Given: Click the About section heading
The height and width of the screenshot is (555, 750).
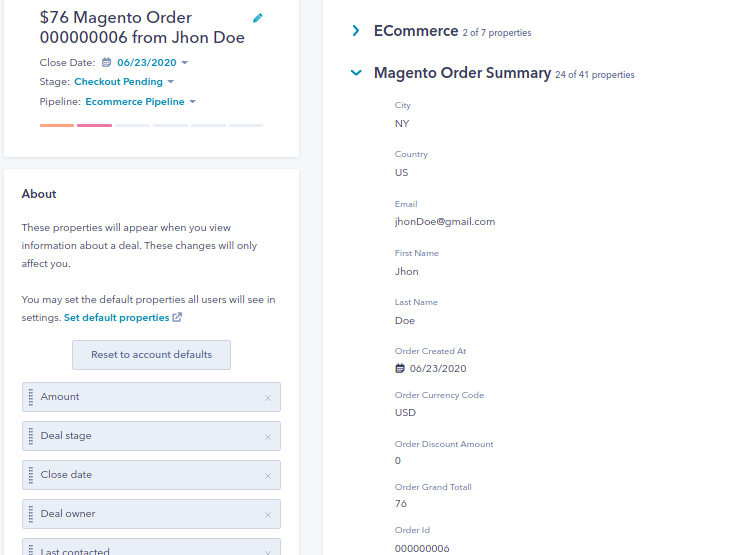Looking at the screenshot, I should coord(39,194).
